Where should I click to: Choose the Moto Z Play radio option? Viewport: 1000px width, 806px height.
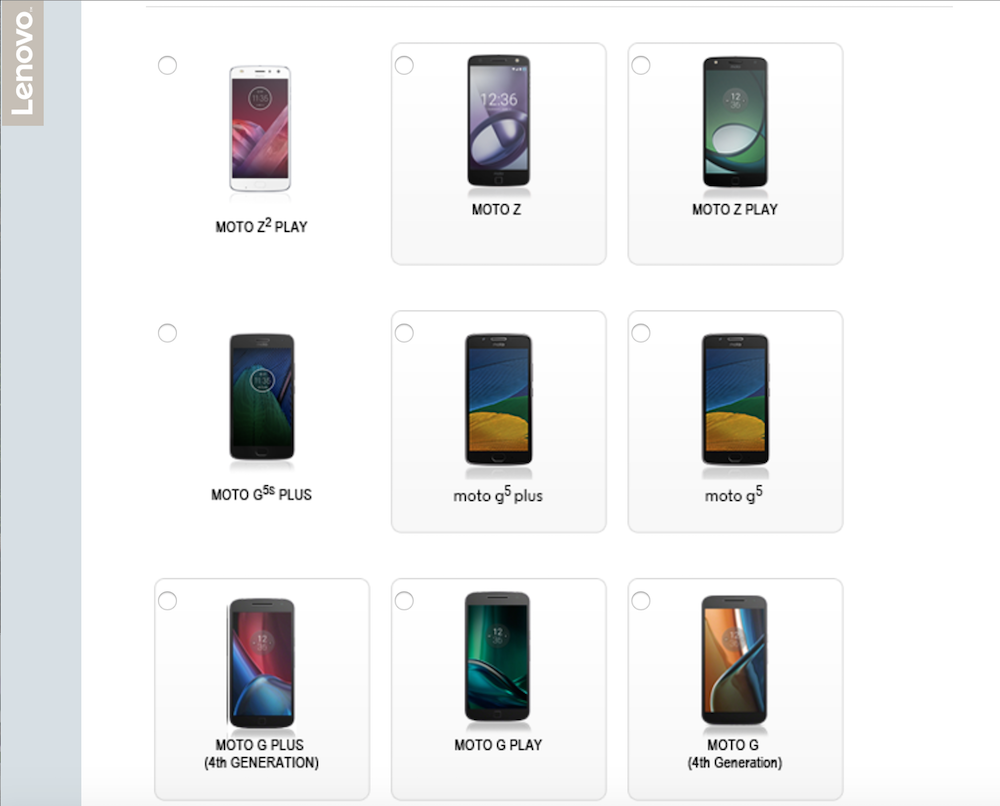tap(641, 65)
